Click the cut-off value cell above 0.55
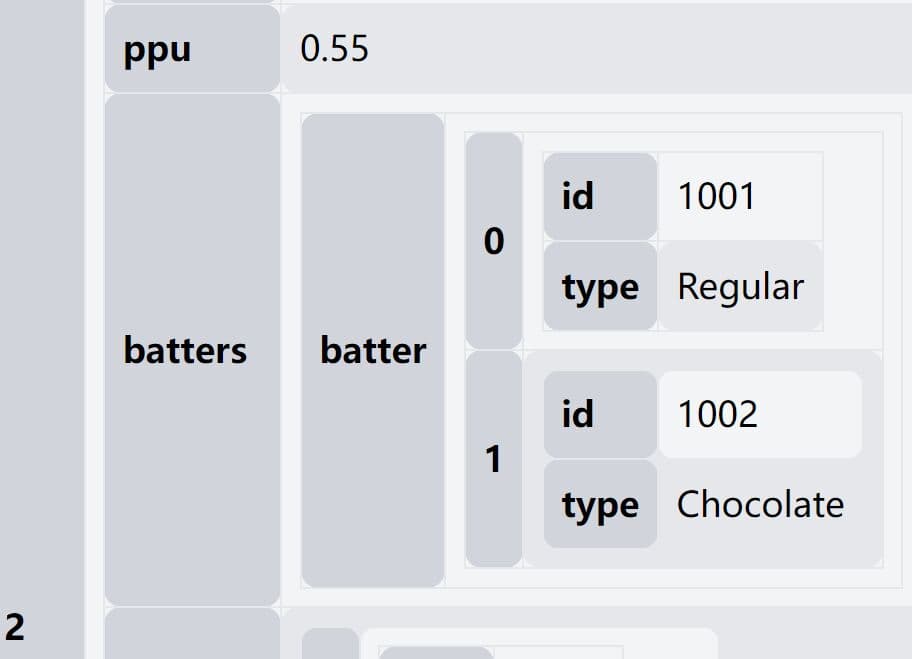Viewport: 912px width, 659px height. (x=596, y=1)
